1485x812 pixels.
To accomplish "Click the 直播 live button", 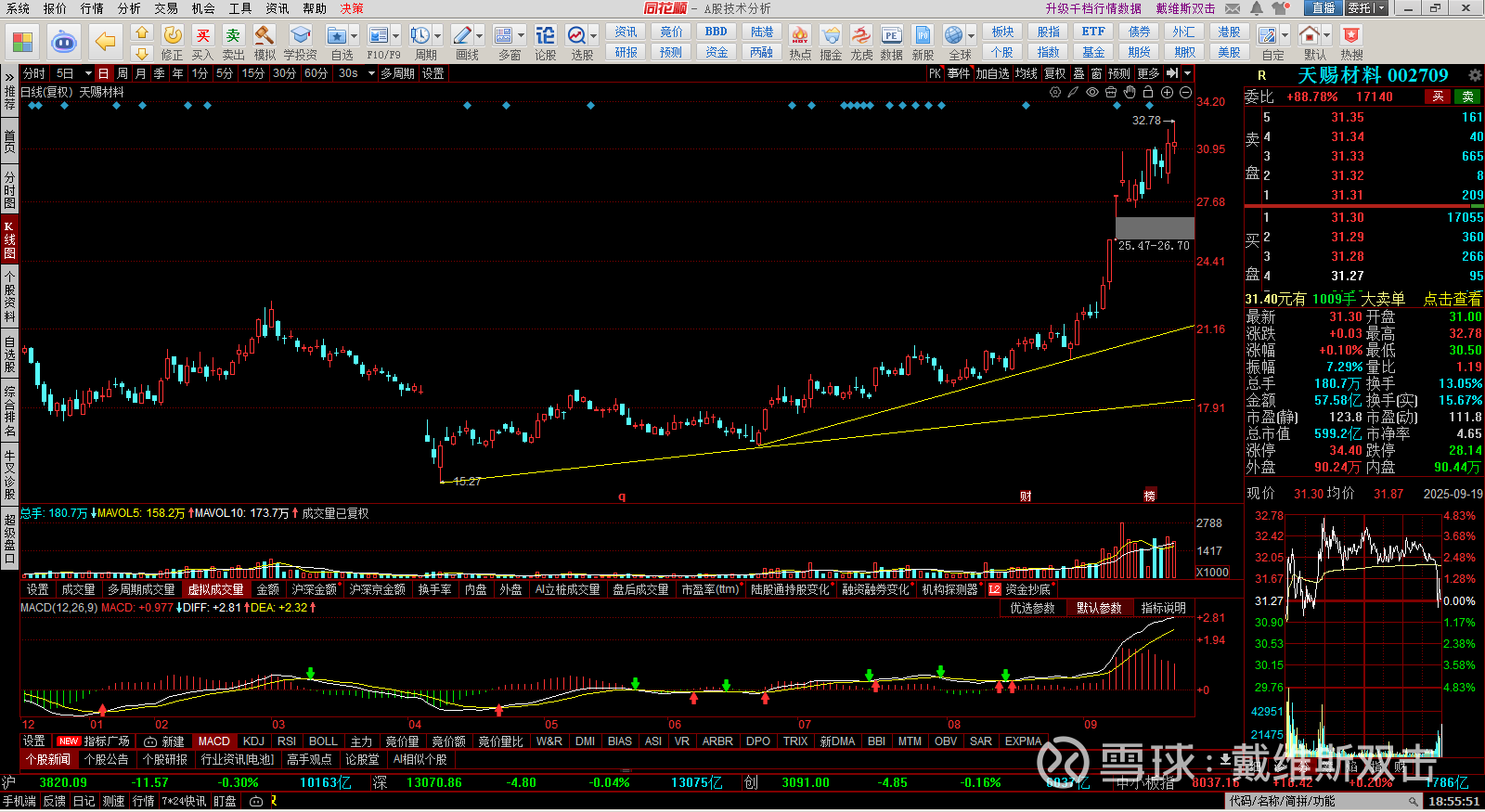I will (x=1324, y=8).
